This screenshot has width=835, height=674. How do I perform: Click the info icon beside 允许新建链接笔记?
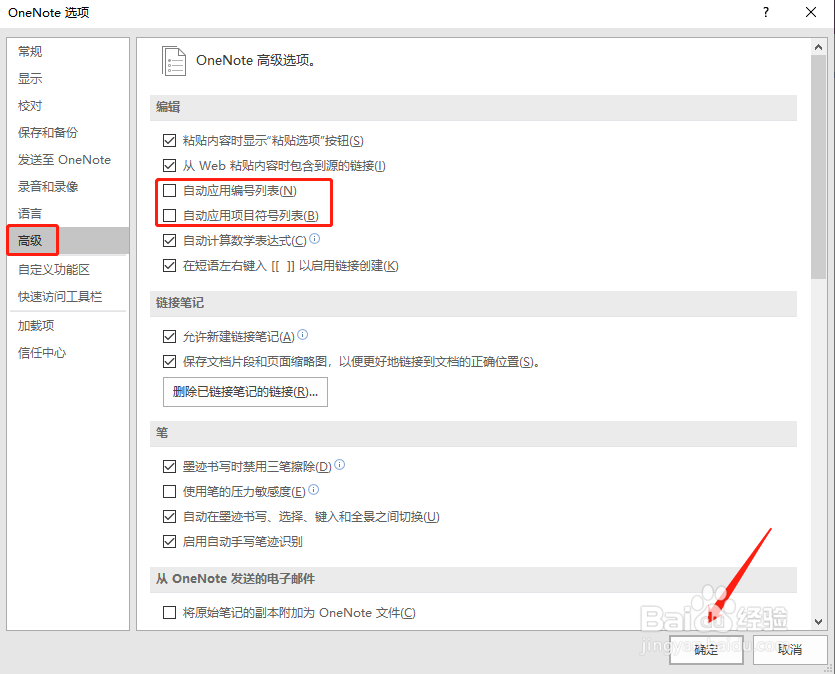click(302, 334)
